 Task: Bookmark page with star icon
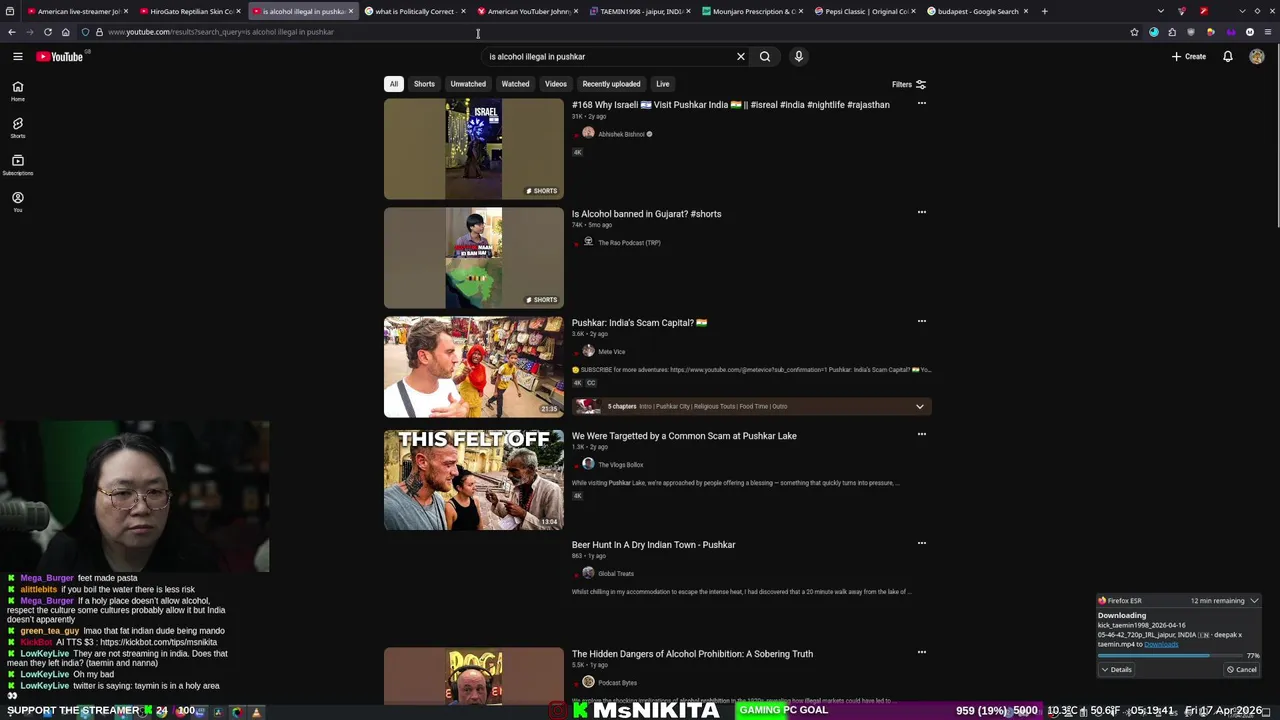pyautogui.click(x=1134, y=32)
